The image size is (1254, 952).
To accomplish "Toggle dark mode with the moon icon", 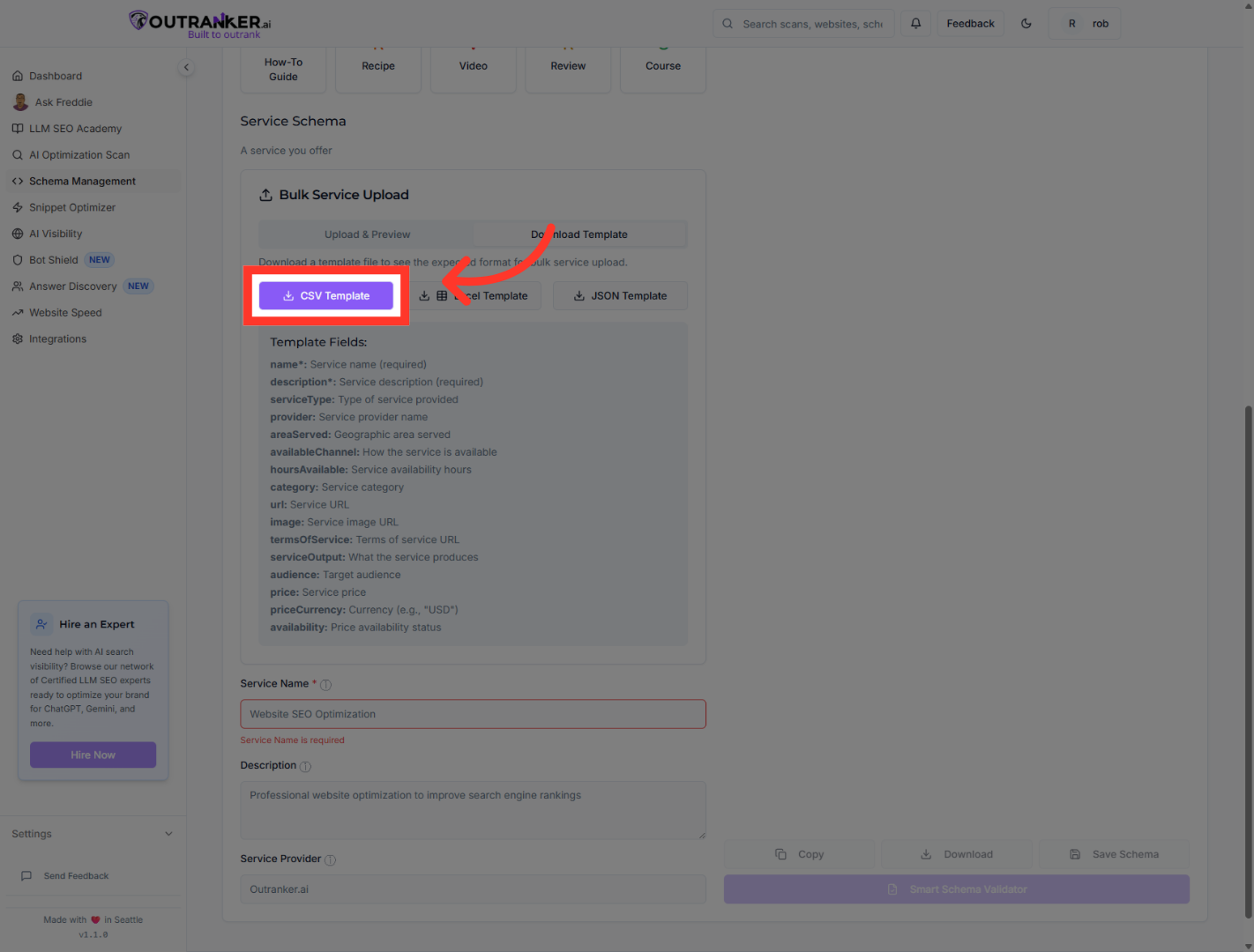I will (1026, 24).
